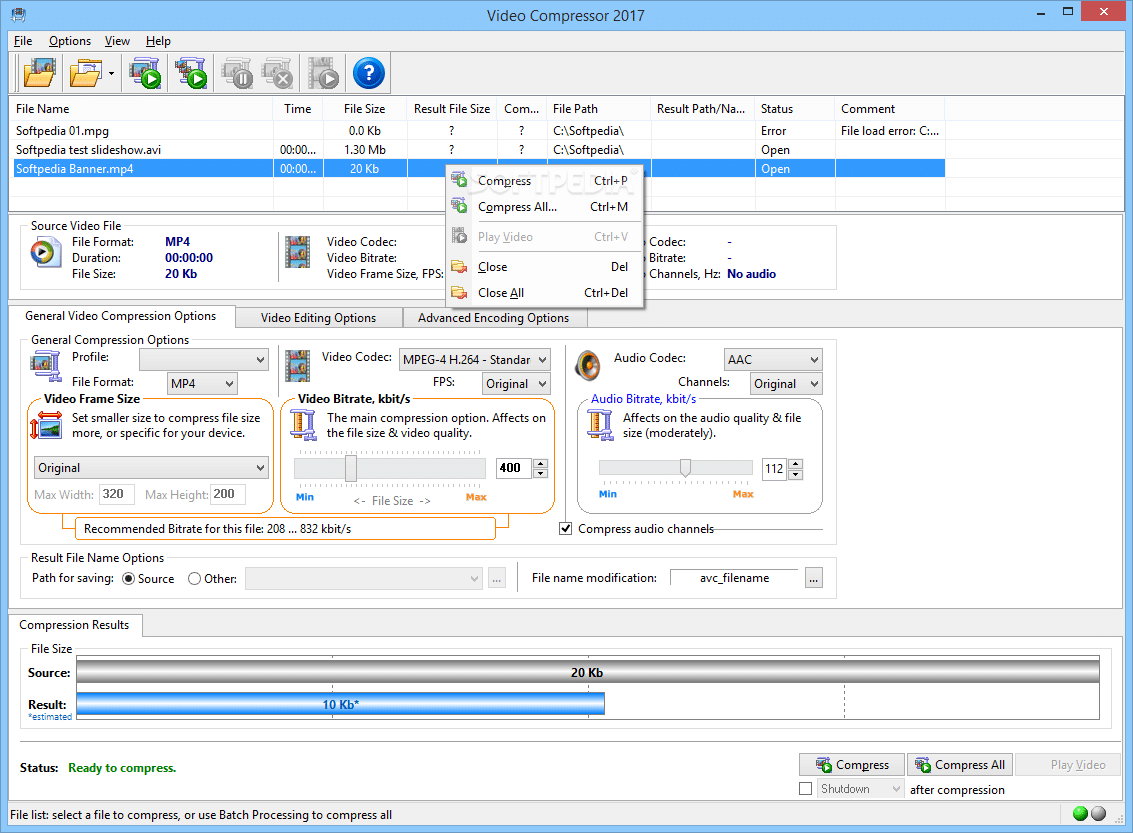Open the Options menu
Viewport: 1133px width, 833px height.
pyautogui.click(x=70, y=41)
